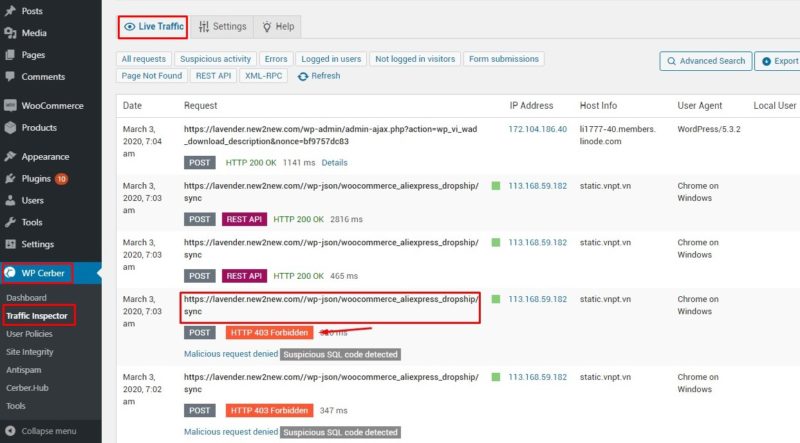Open Cerber.Hub submenu item
Image resolution: width=800 pixels, height=443 pixels.
pos(27,388)
